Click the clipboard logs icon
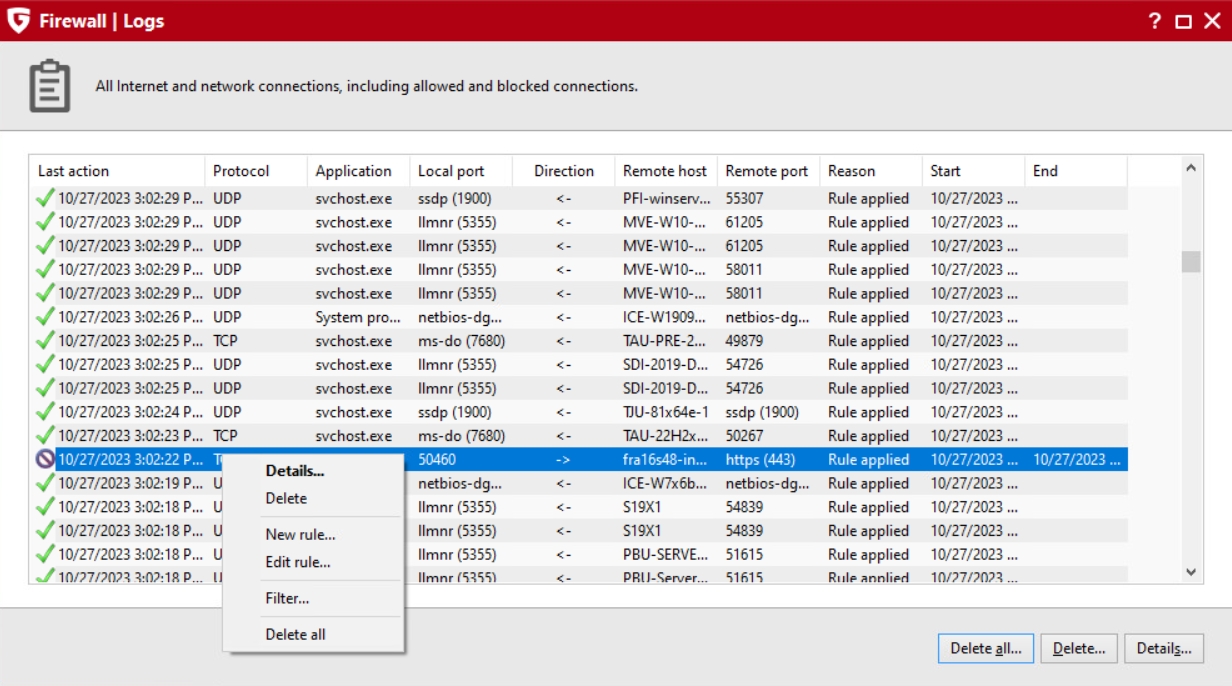The image size is (1232, 686). pos(49,86)
